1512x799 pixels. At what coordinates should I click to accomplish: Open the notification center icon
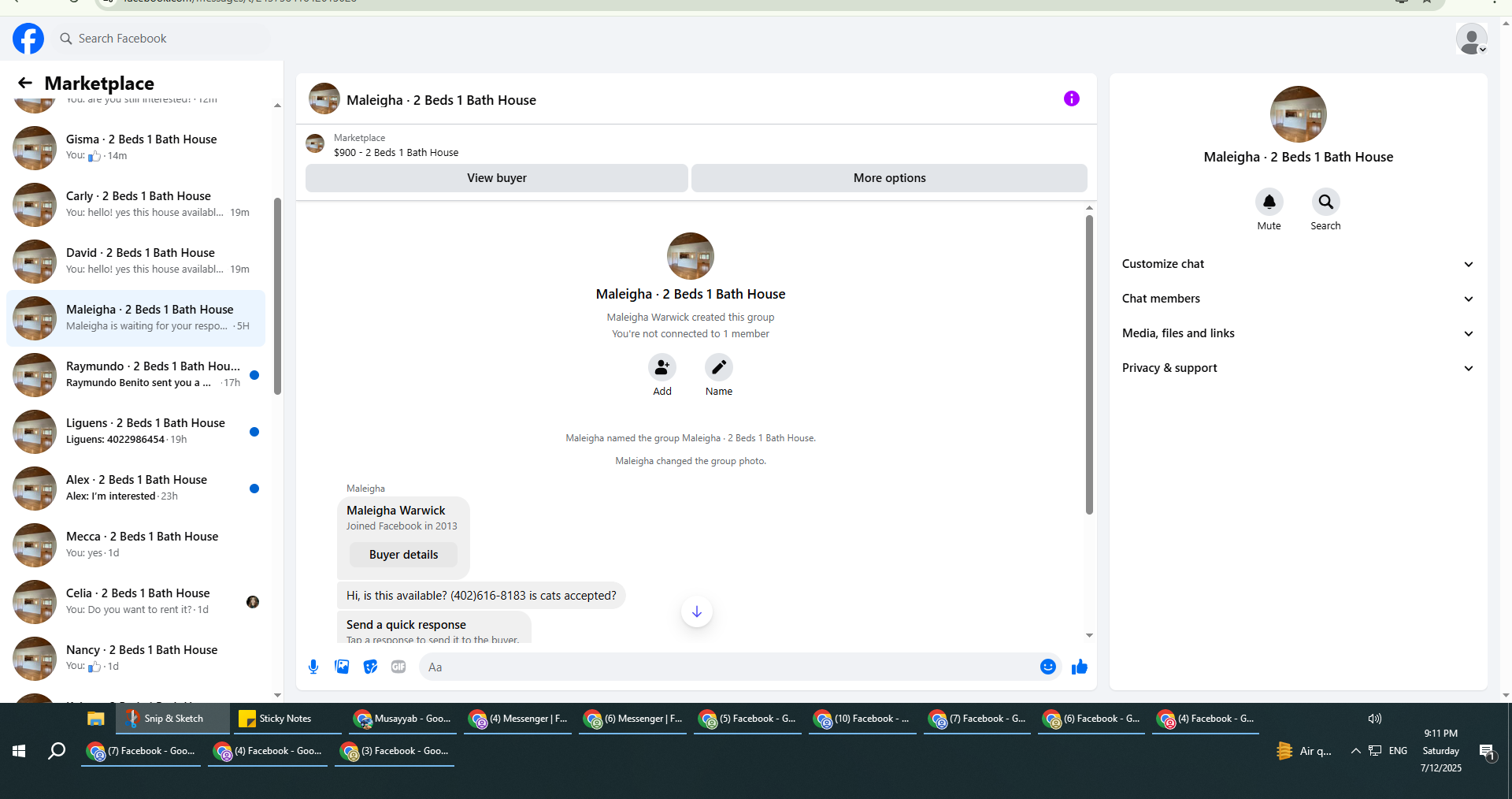[1487, 752]
